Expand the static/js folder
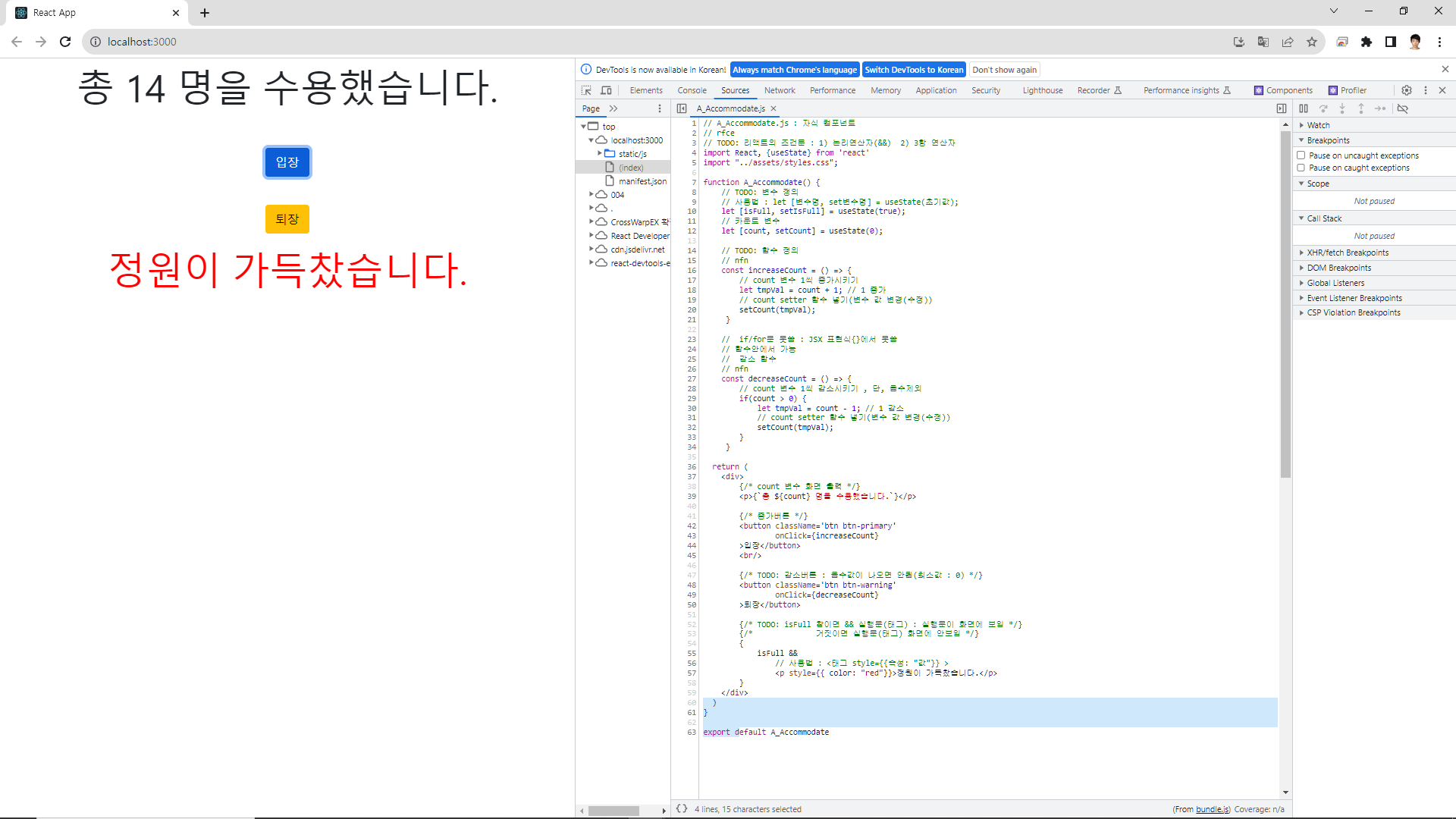The height and width of the screenshot is (819, 1456). click(x=600, y=153)
